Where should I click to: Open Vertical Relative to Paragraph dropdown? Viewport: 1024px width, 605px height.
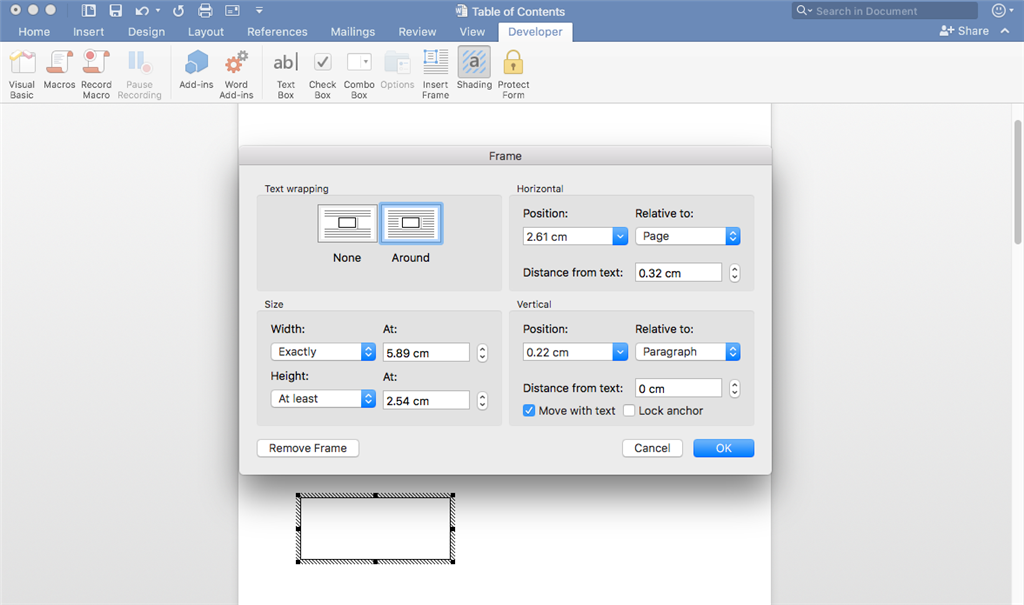pos(688,352)
